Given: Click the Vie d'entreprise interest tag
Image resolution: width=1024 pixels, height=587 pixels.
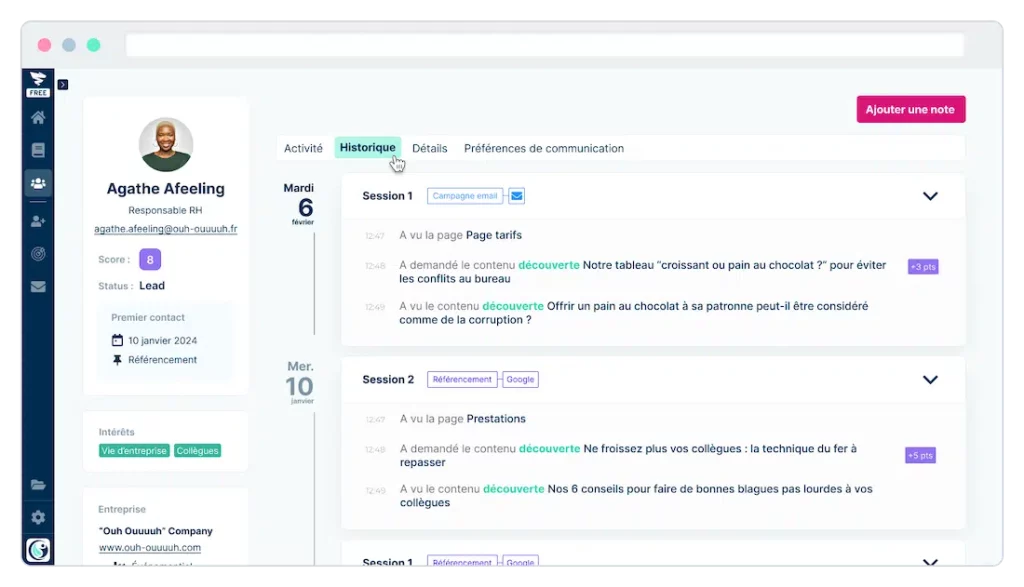Looking at the screenshot, I should pyautogui.click(x=134, y=451).
